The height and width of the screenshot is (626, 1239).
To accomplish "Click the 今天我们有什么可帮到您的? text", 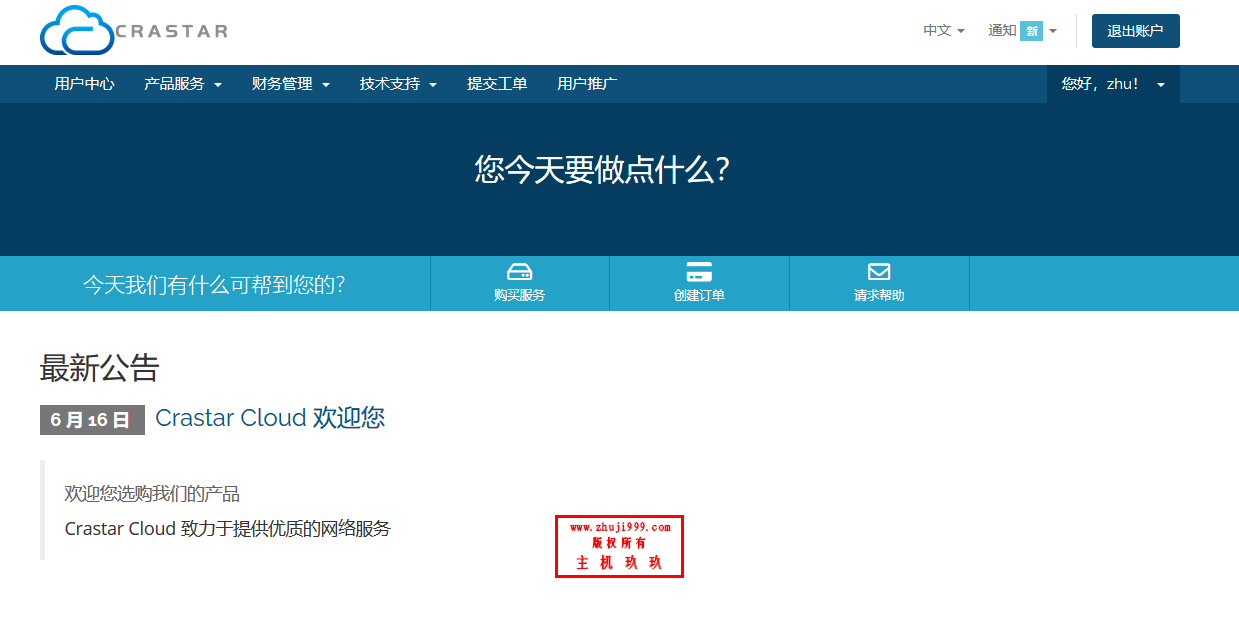I will pyautogui.click(x=214, y=284).
